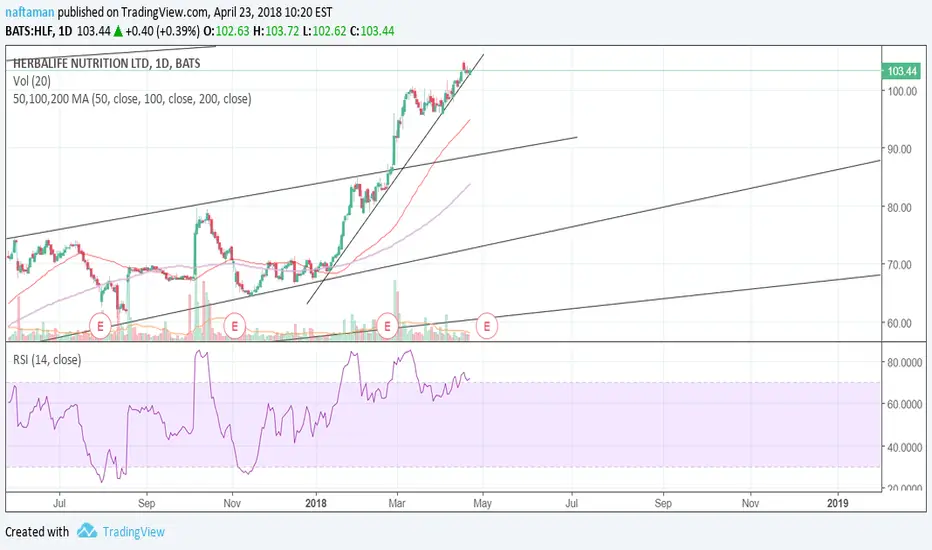Click the 90.00 price axis label
Image resolution: width=932 pixels, height=550 pixels.
(899, 149)
